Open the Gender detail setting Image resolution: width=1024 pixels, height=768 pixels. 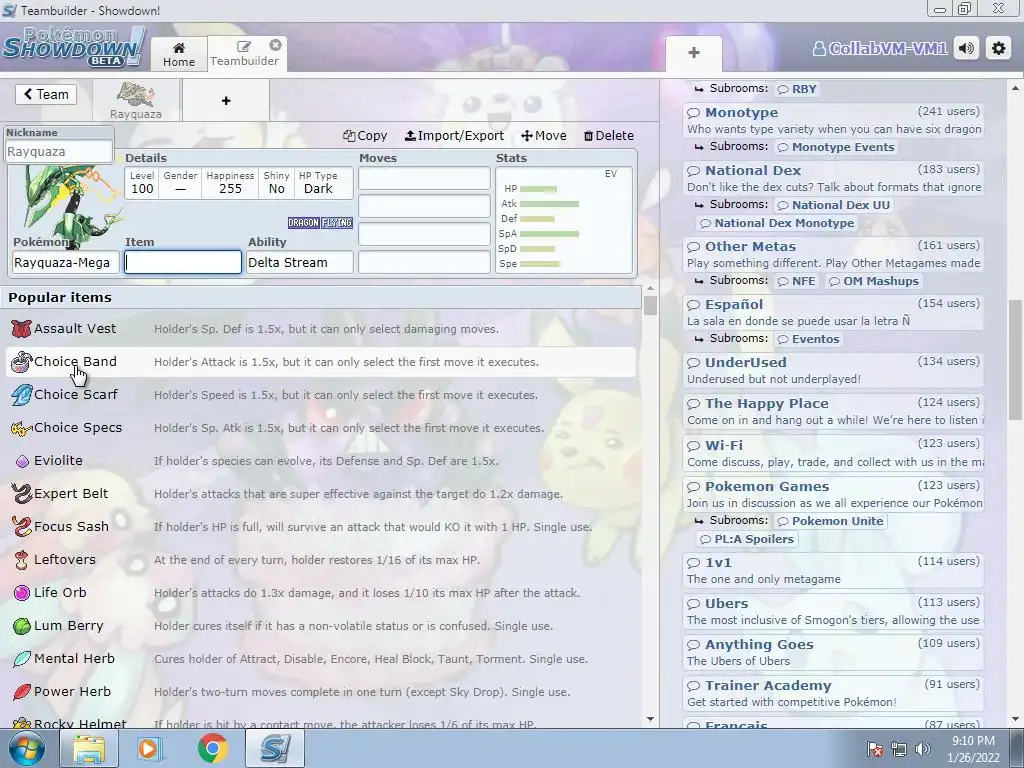click(180, 183)
